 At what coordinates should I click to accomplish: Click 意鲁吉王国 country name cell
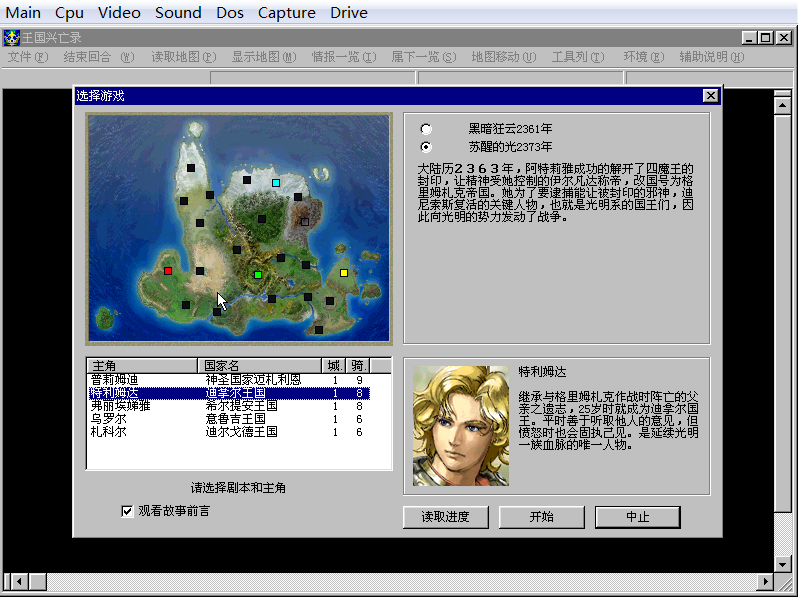pyautogui.click(x=235, y=419)
